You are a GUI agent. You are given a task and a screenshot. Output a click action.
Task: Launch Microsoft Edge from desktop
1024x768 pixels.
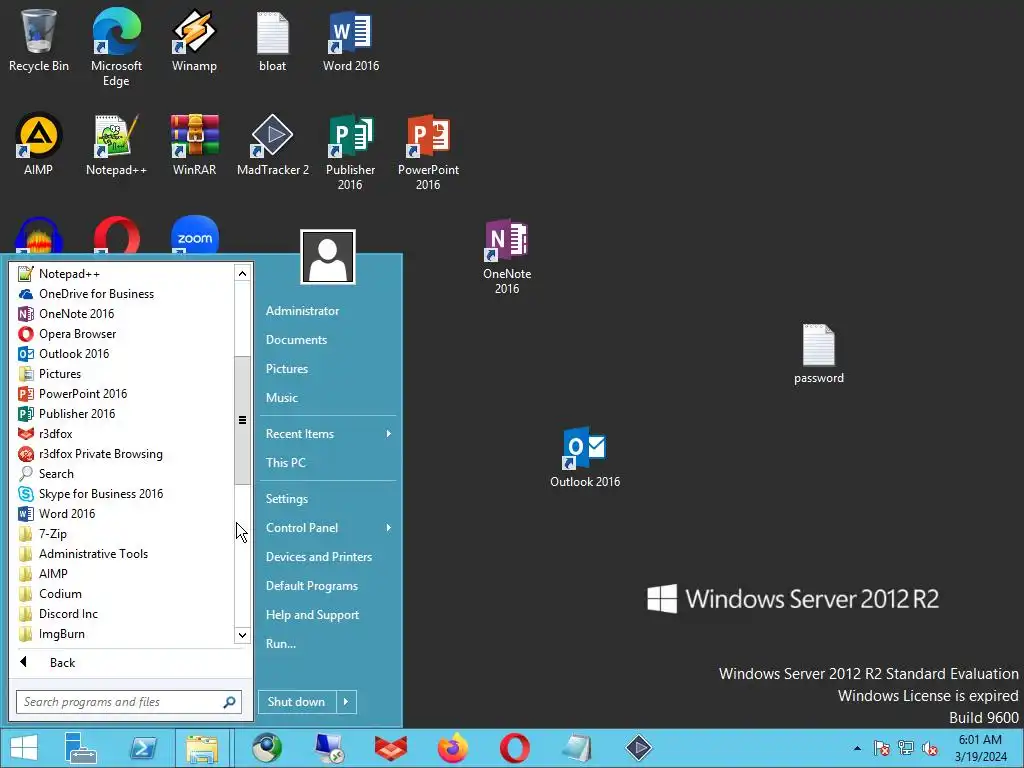[x=116, y=47]
